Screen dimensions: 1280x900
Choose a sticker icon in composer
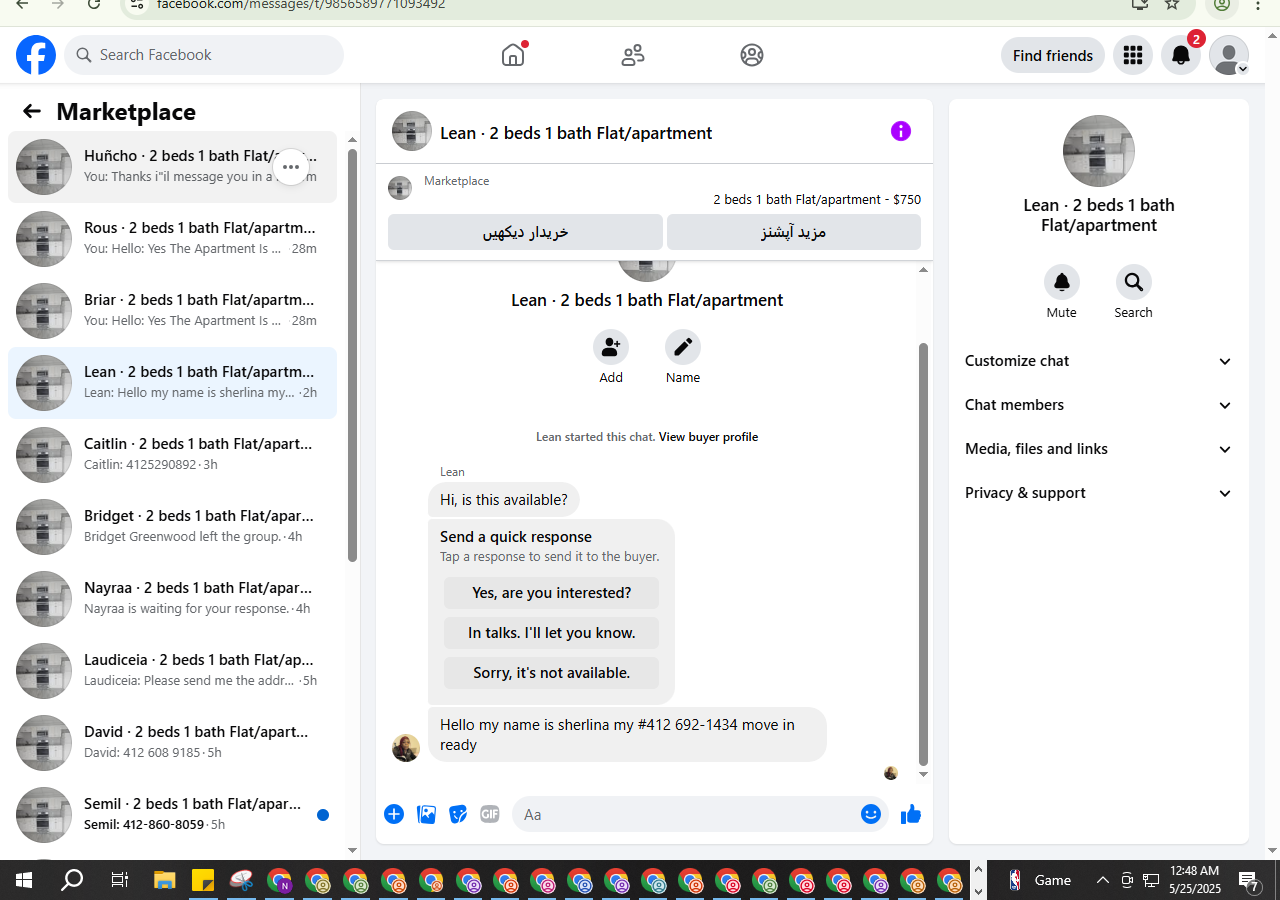458,814
